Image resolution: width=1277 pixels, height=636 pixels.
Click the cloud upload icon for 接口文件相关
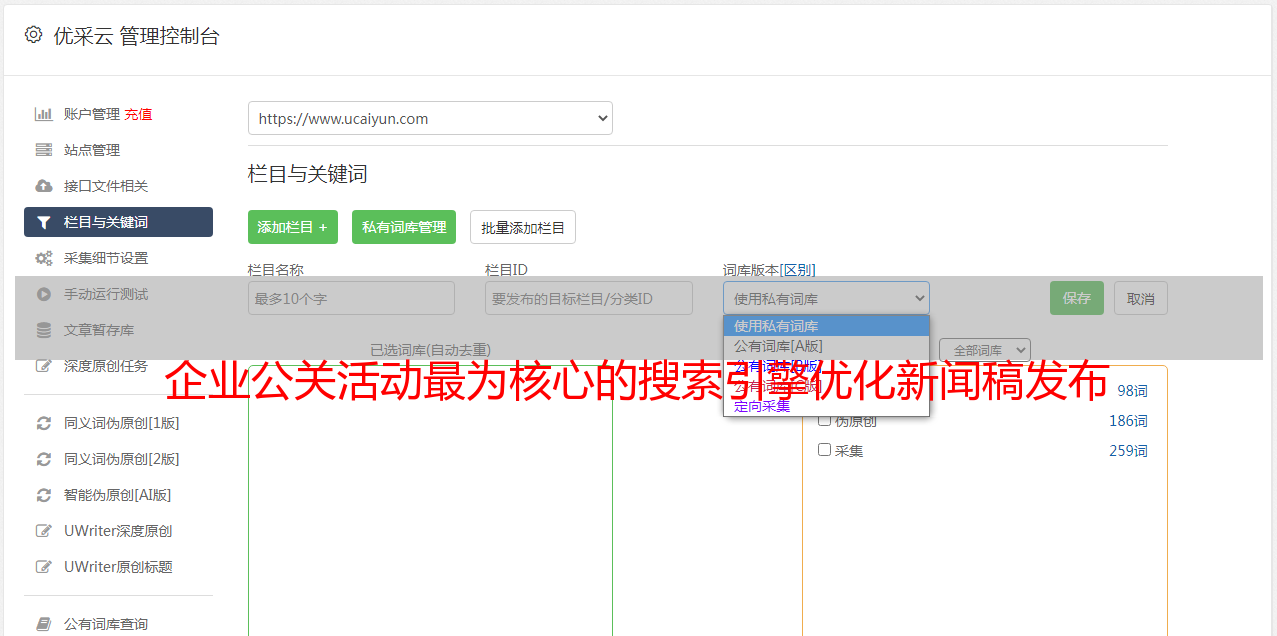44,186
